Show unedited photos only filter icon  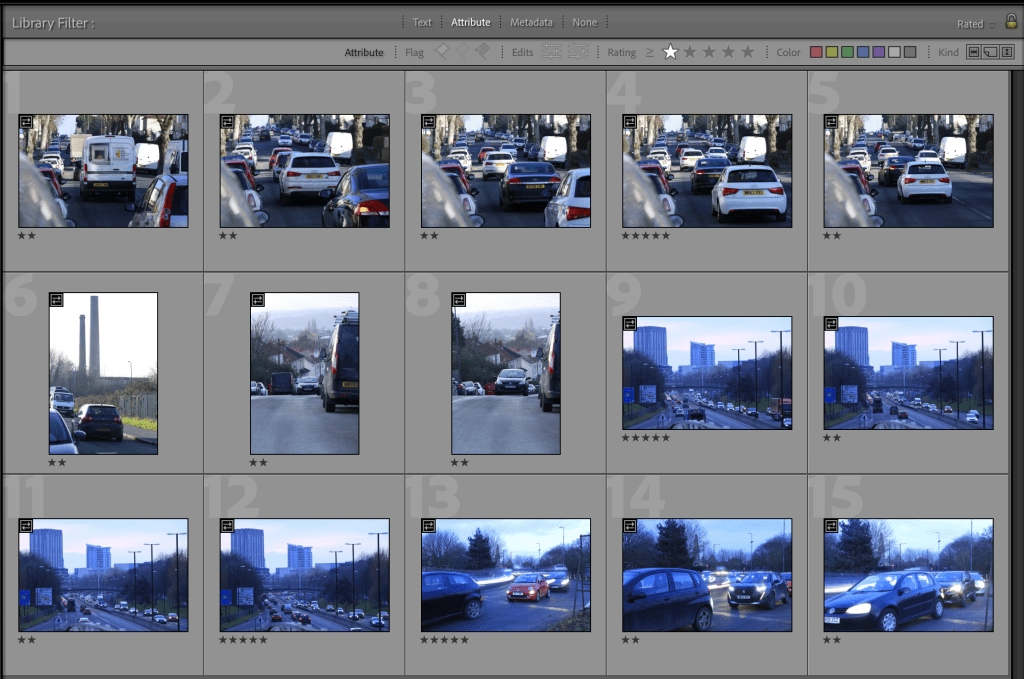point(580,52)
